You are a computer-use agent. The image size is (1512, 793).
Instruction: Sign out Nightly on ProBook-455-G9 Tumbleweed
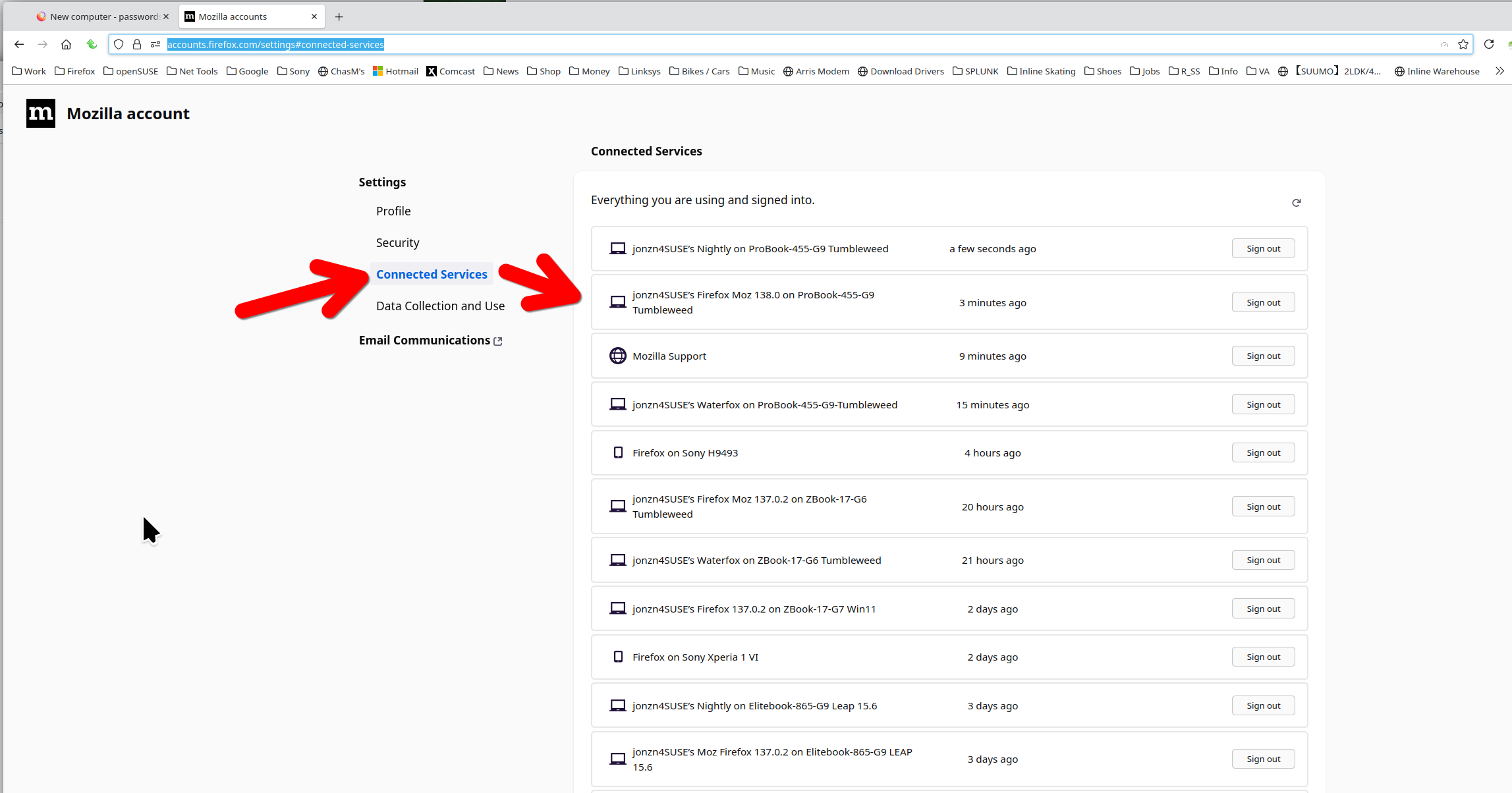[x=1263, y=248]
